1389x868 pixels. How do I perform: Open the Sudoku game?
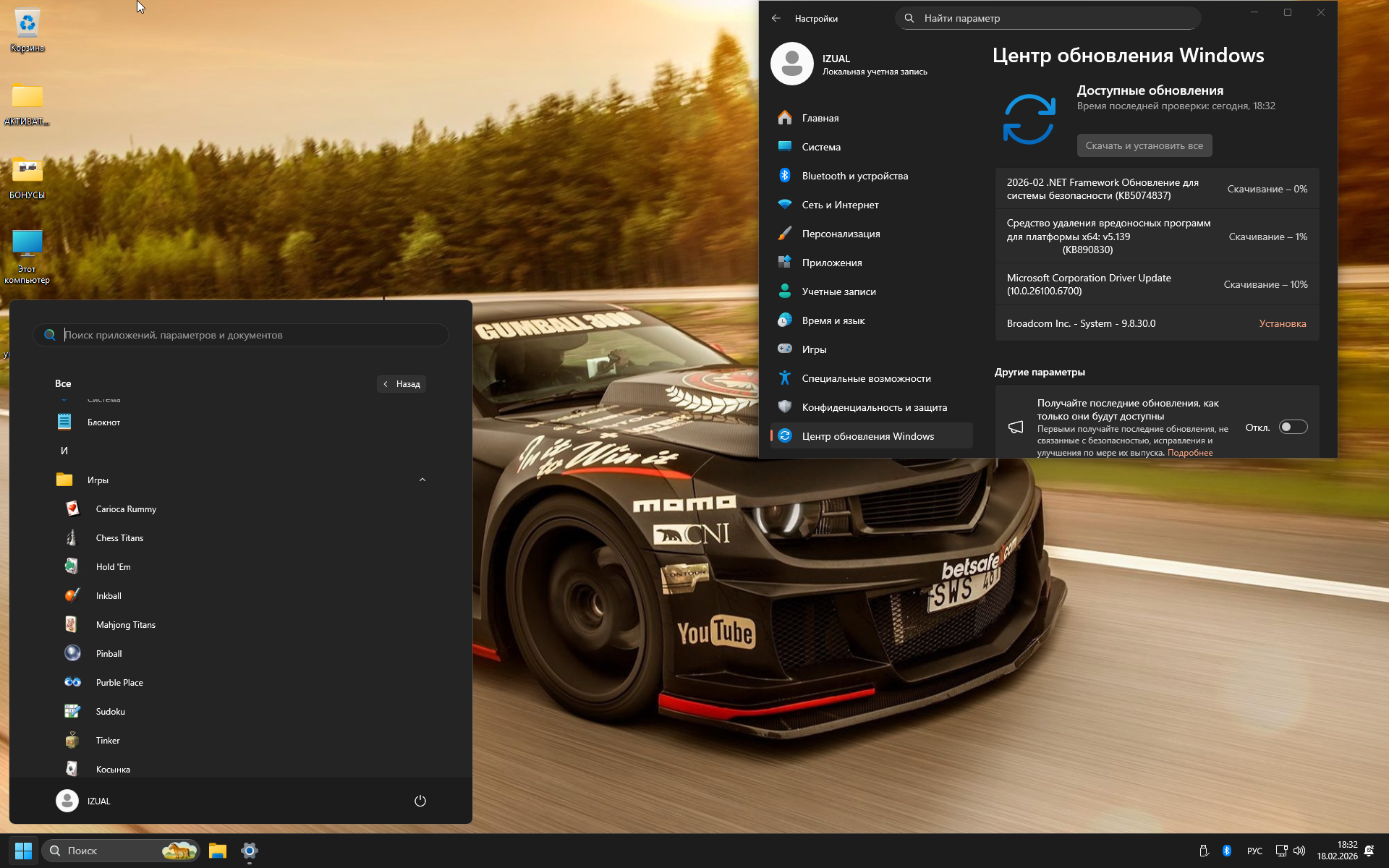[110, 712]
